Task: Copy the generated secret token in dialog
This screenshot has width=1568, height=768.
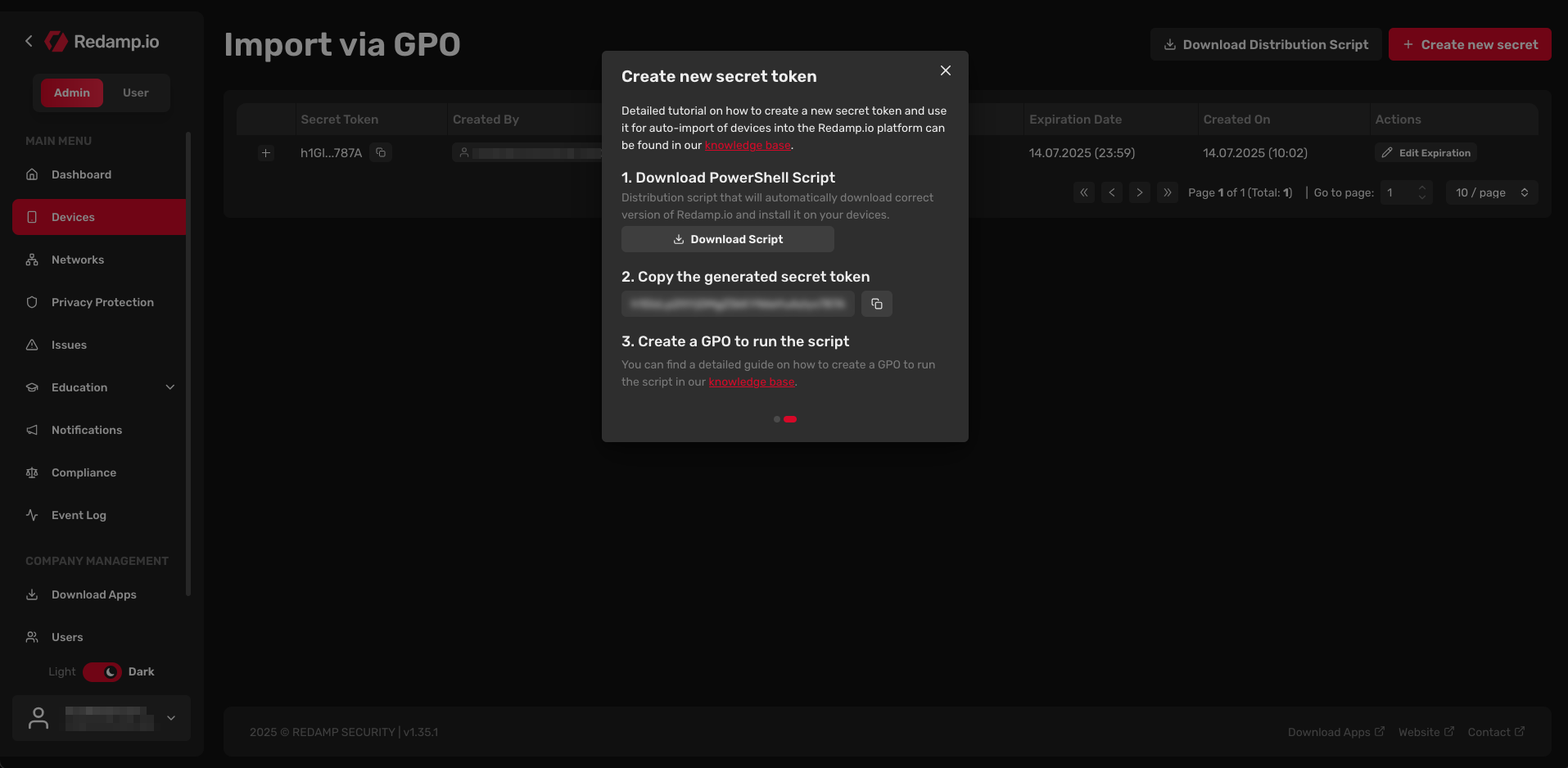Action: (x=876, y=304)
